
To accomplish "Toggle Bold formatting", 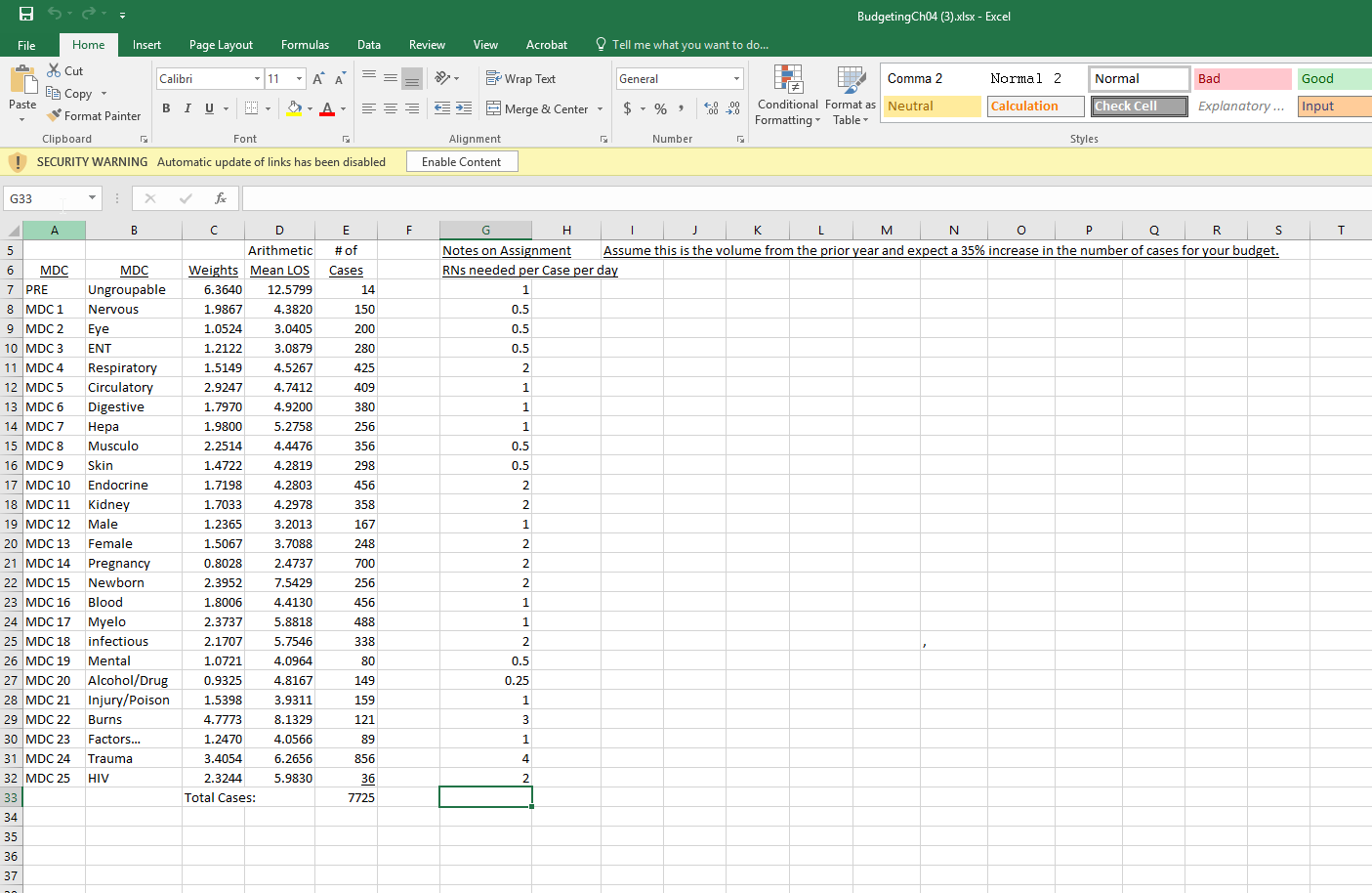I will 166,108.
